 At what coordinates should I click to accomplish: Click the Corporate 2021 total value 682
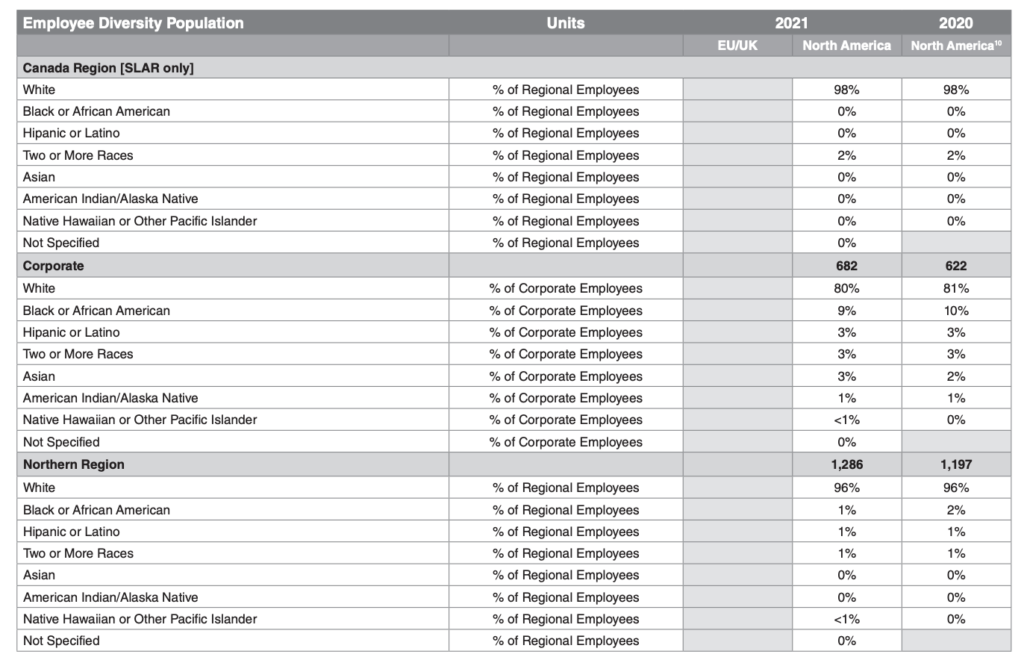coord(846,267)
